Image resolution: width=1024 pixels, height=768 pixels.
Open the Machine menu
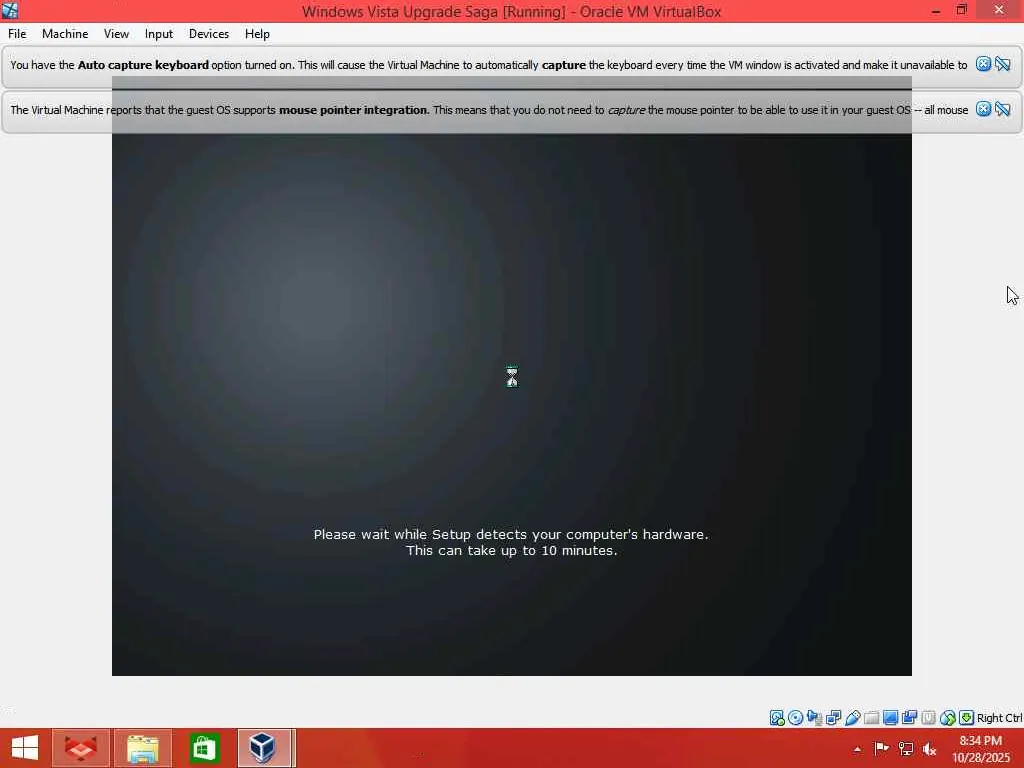65,34
